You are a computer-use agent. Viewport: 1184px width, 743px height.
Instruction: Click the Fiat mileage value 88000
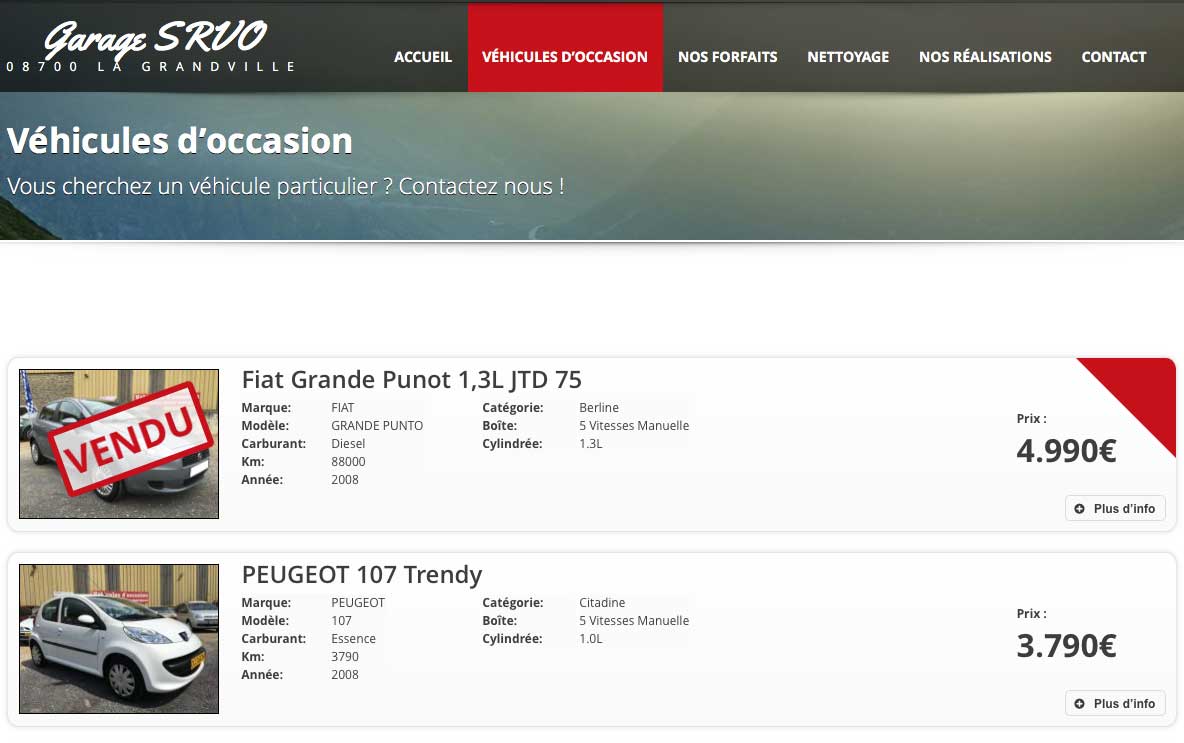[348, 462]
